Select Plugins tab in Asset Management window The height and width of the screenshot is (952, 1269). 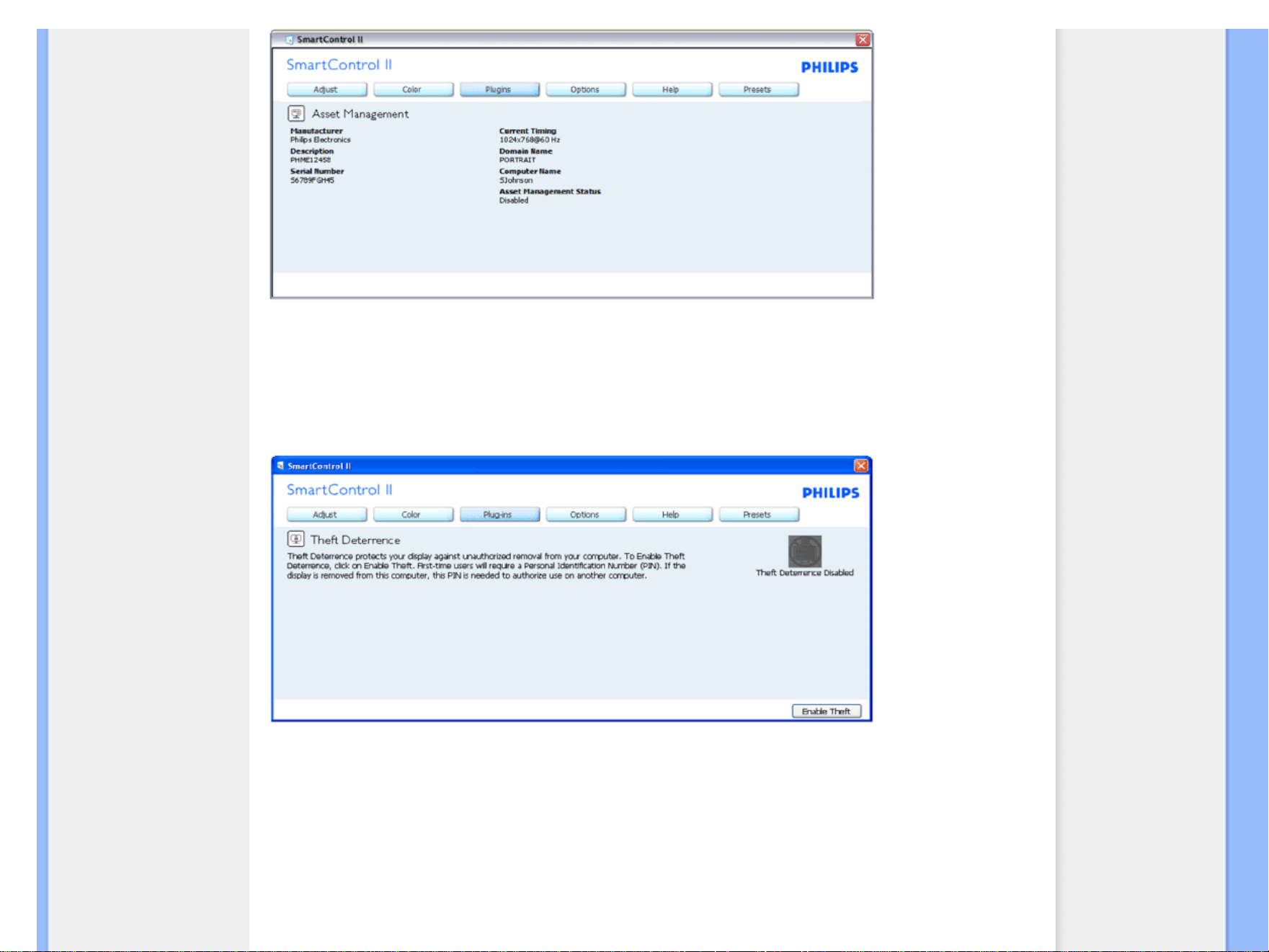click(x=499, y=89)
